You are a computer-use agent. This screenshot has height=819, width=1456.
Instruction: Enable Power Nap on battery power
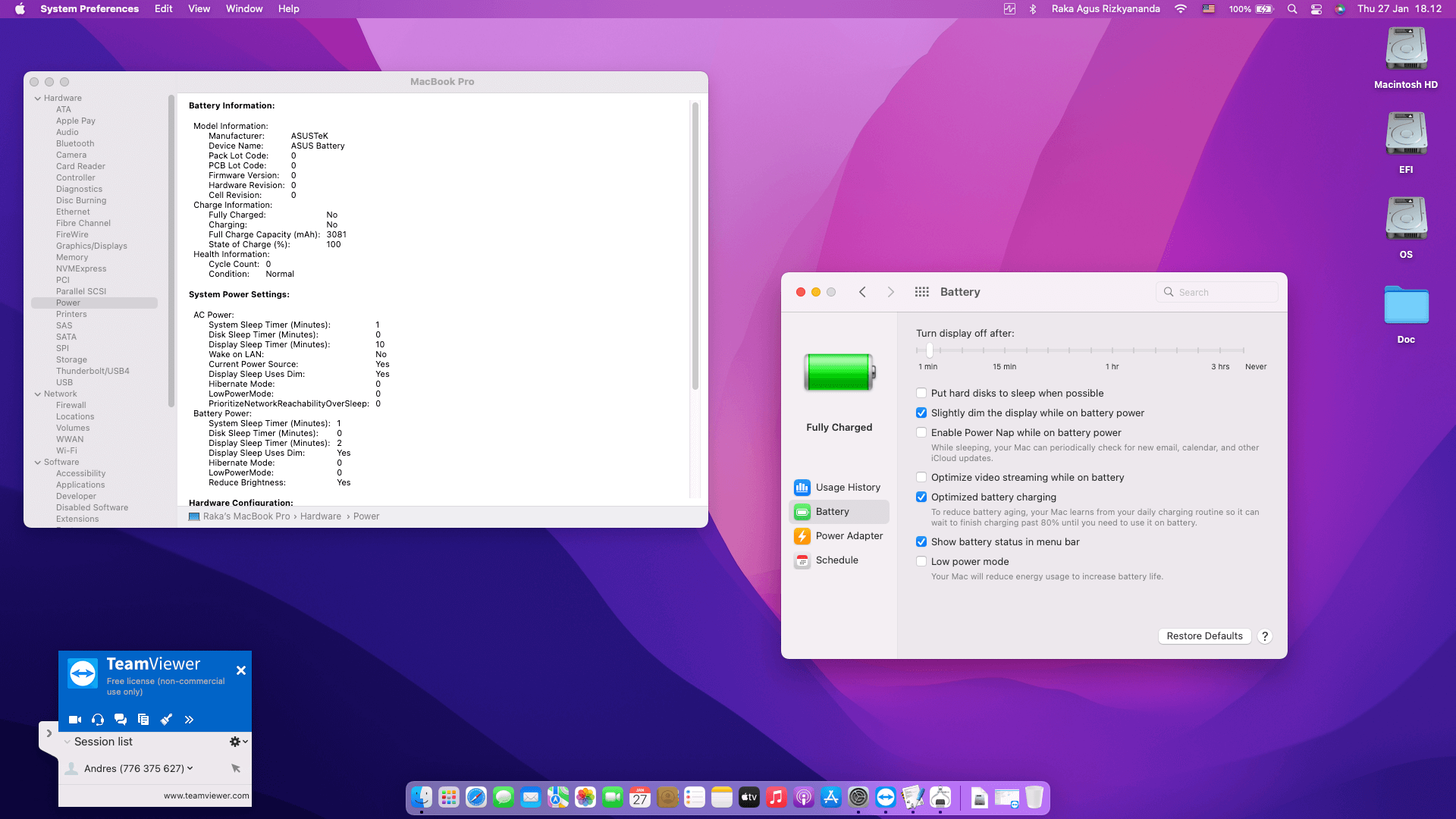coord(921,432)
